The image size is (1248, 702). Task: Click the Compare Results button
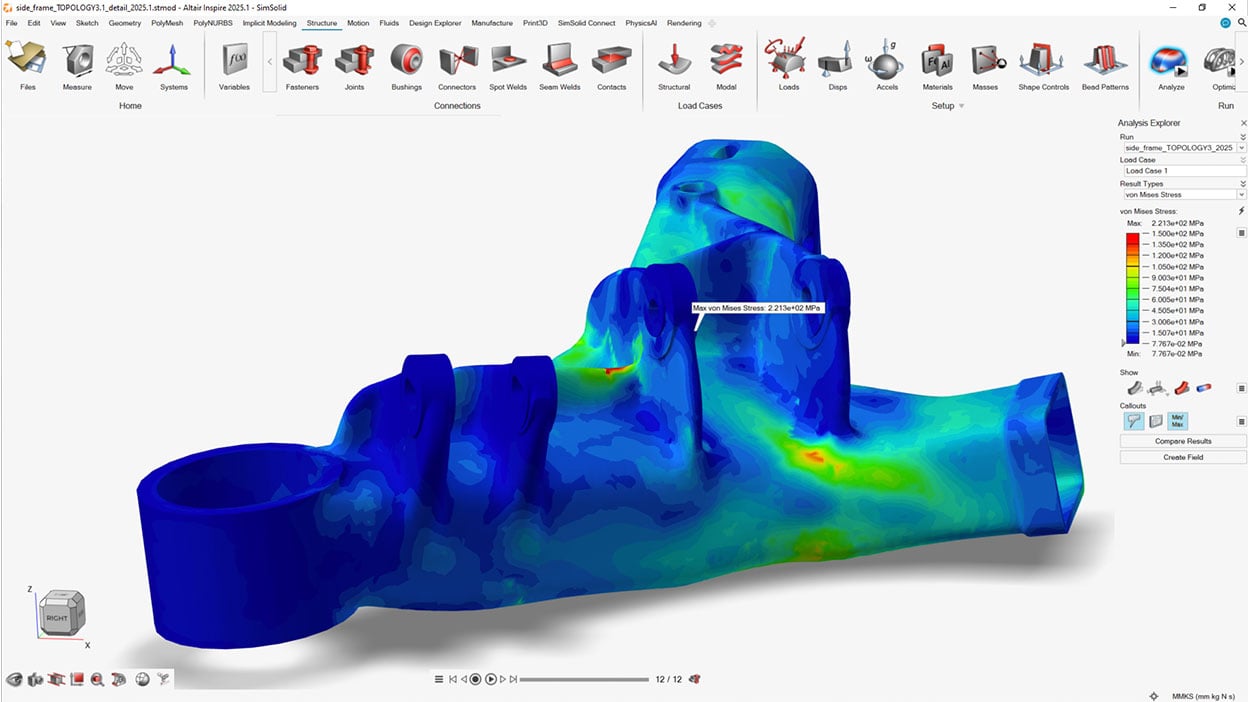pos(1183,441)
